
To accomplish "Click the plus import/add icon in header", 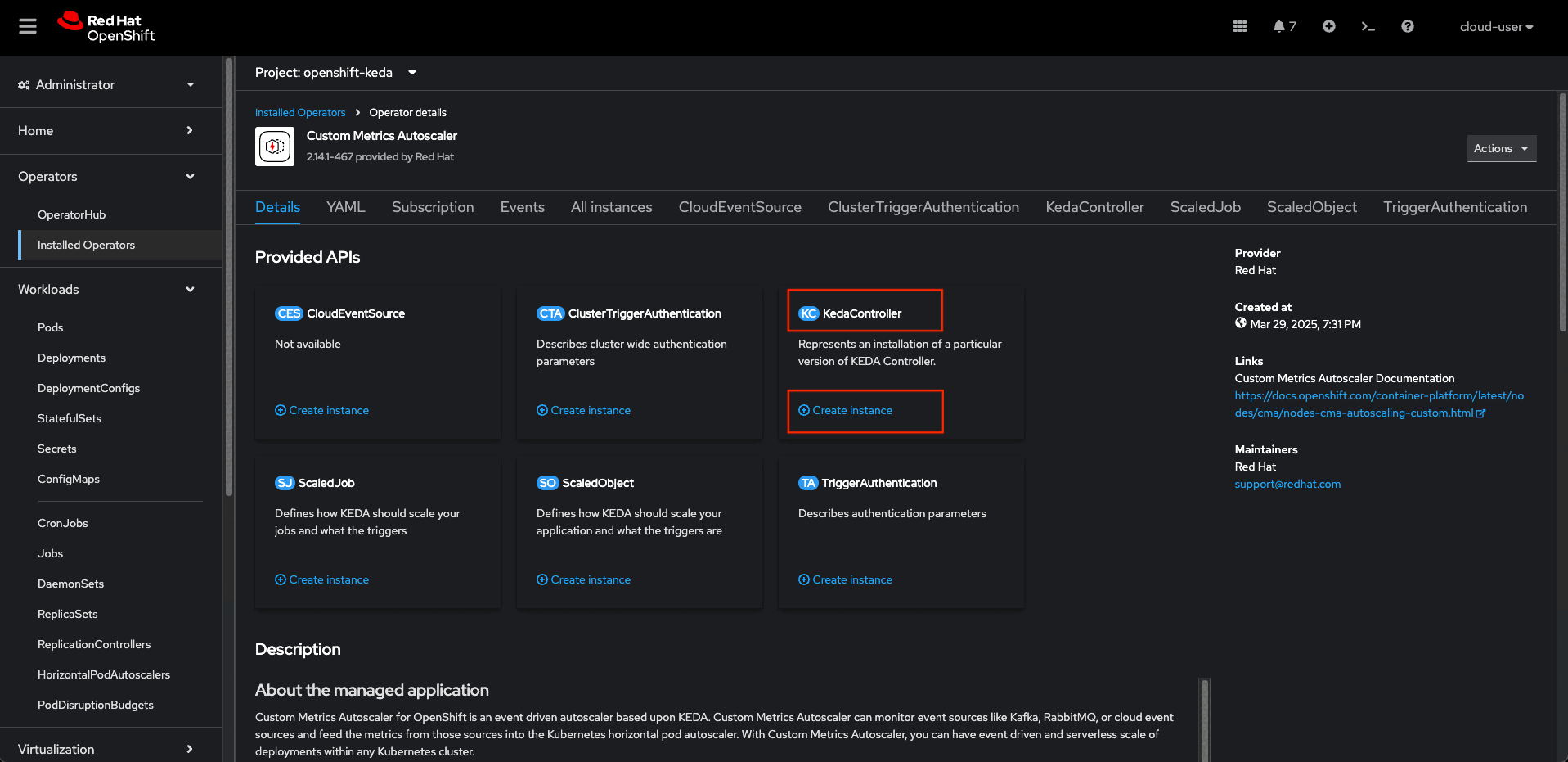I will pos(1329,27).
